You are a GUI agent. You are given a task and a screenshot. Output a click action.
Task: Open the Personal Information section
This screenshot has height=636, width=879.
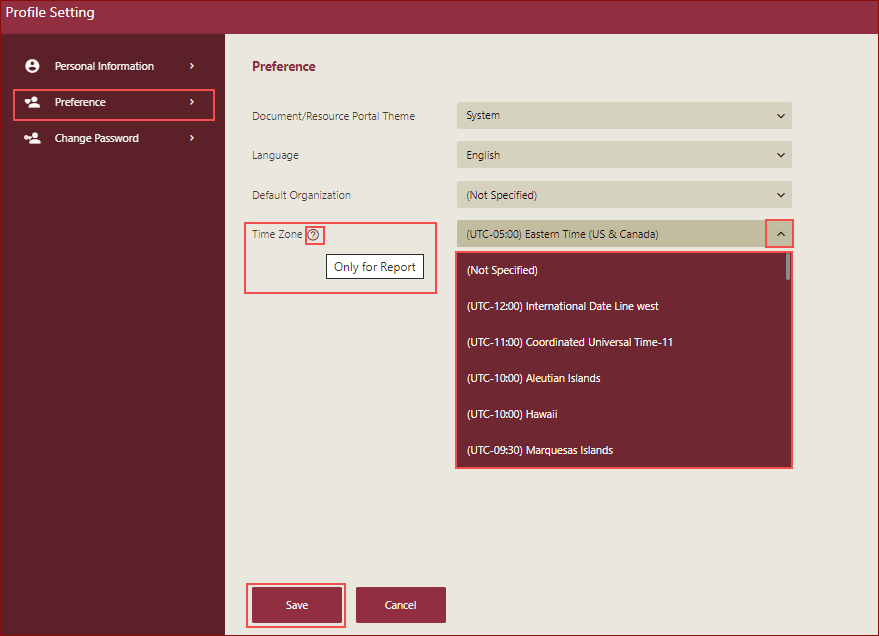point(104,66)
